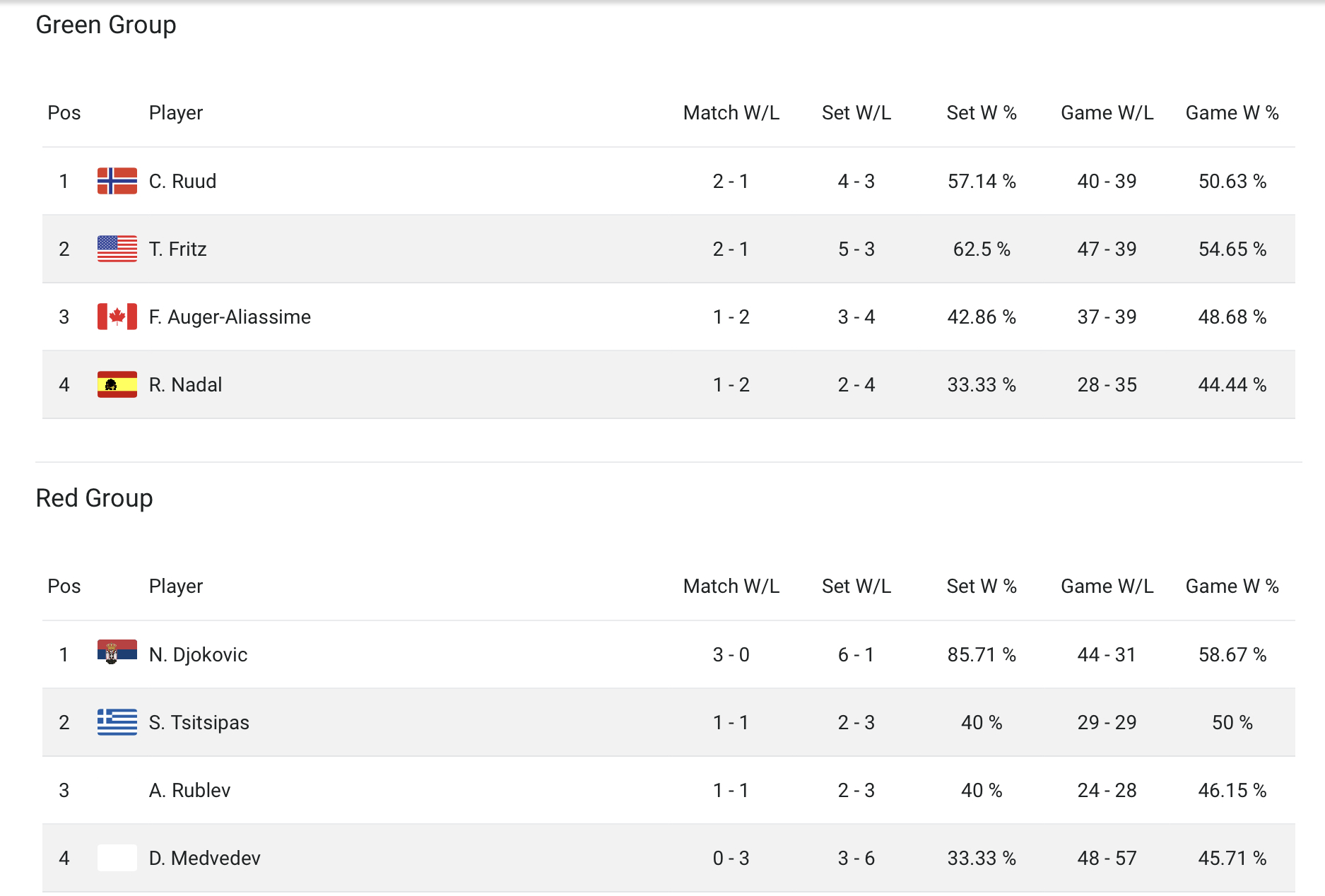Click the Green Group heading
The image size is (1325, 896).
106,25
